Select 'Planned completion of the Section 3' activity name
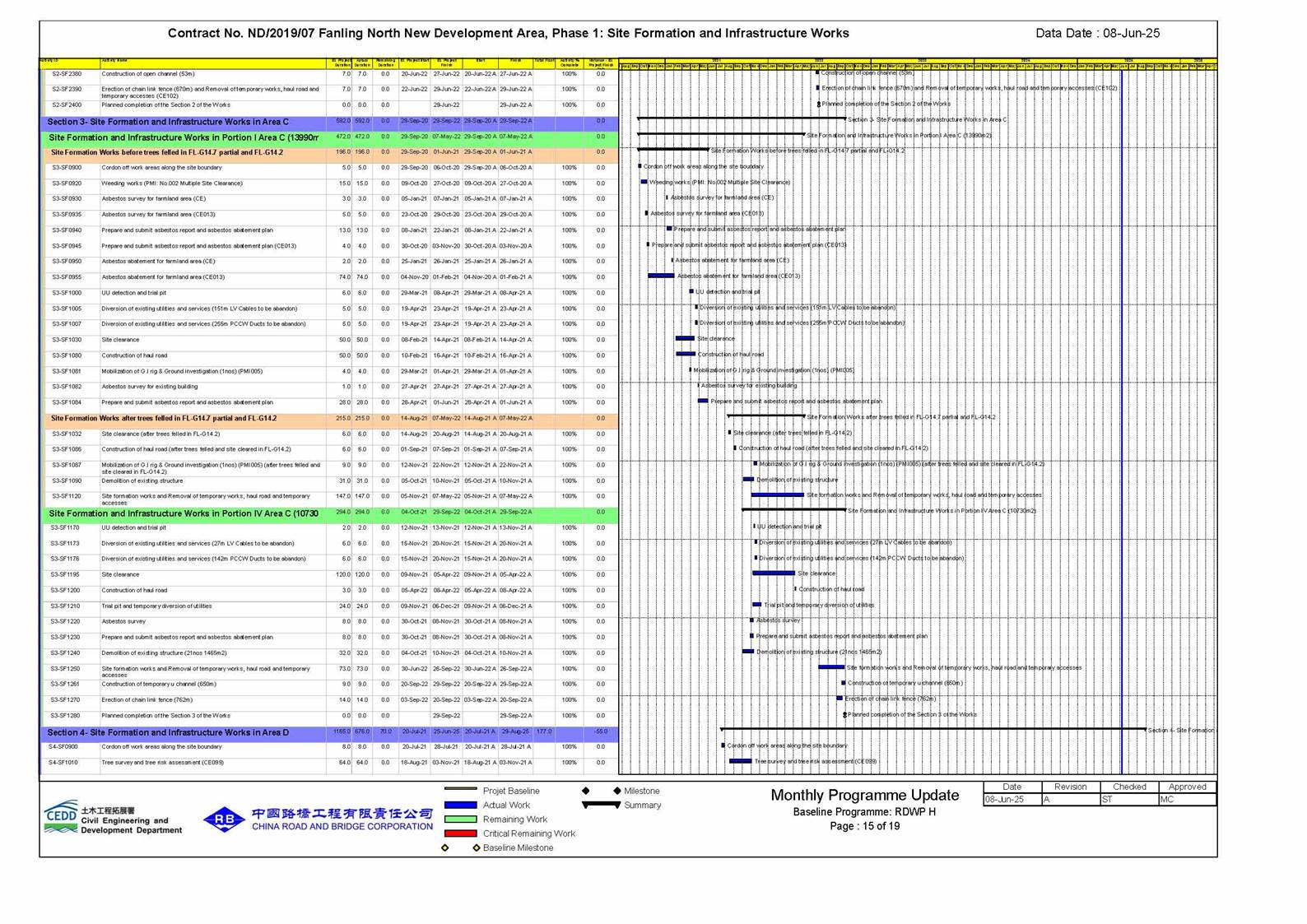1307x924 pixels. [165, 715]
